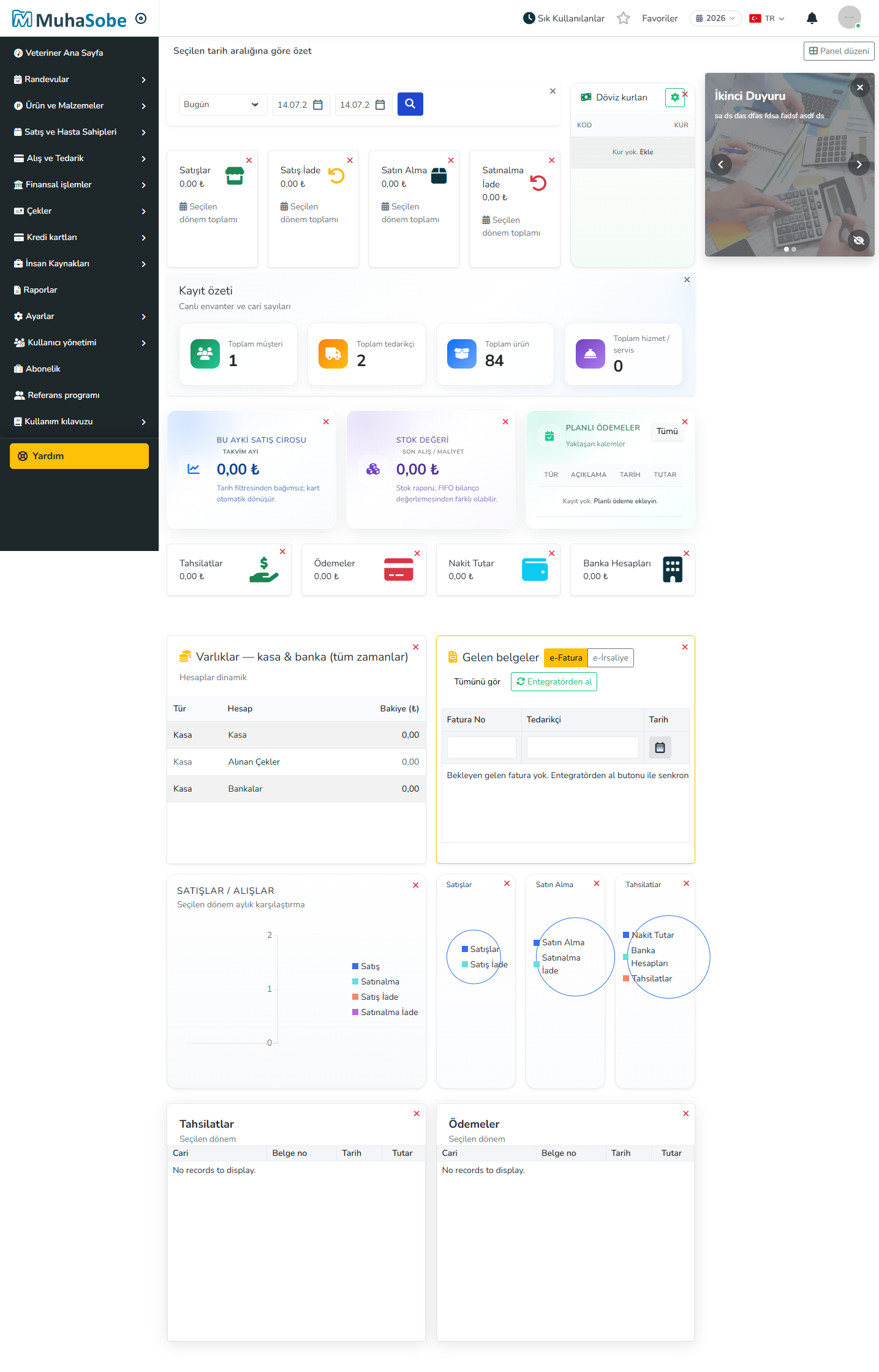Click the Ödemeler card icon
This screenshot has height=1372, width=879.
tap(399, 569)
